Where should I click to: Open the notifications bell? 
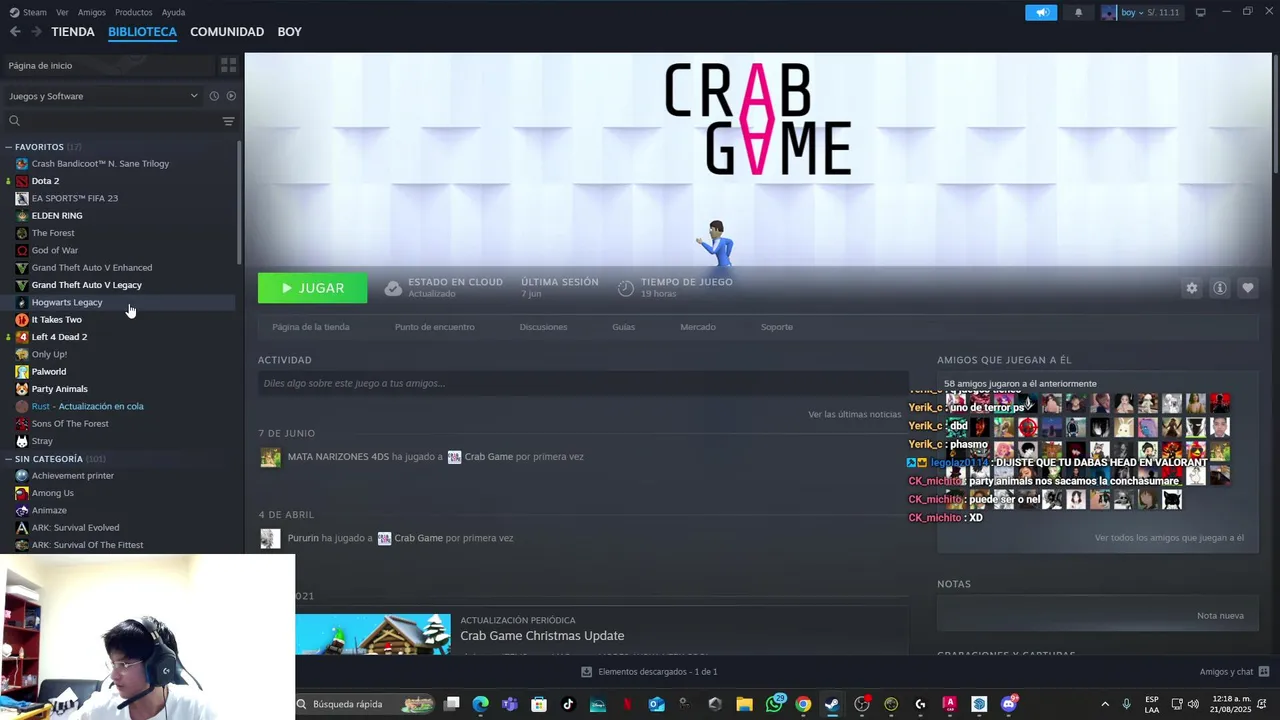click(1078, 12)
